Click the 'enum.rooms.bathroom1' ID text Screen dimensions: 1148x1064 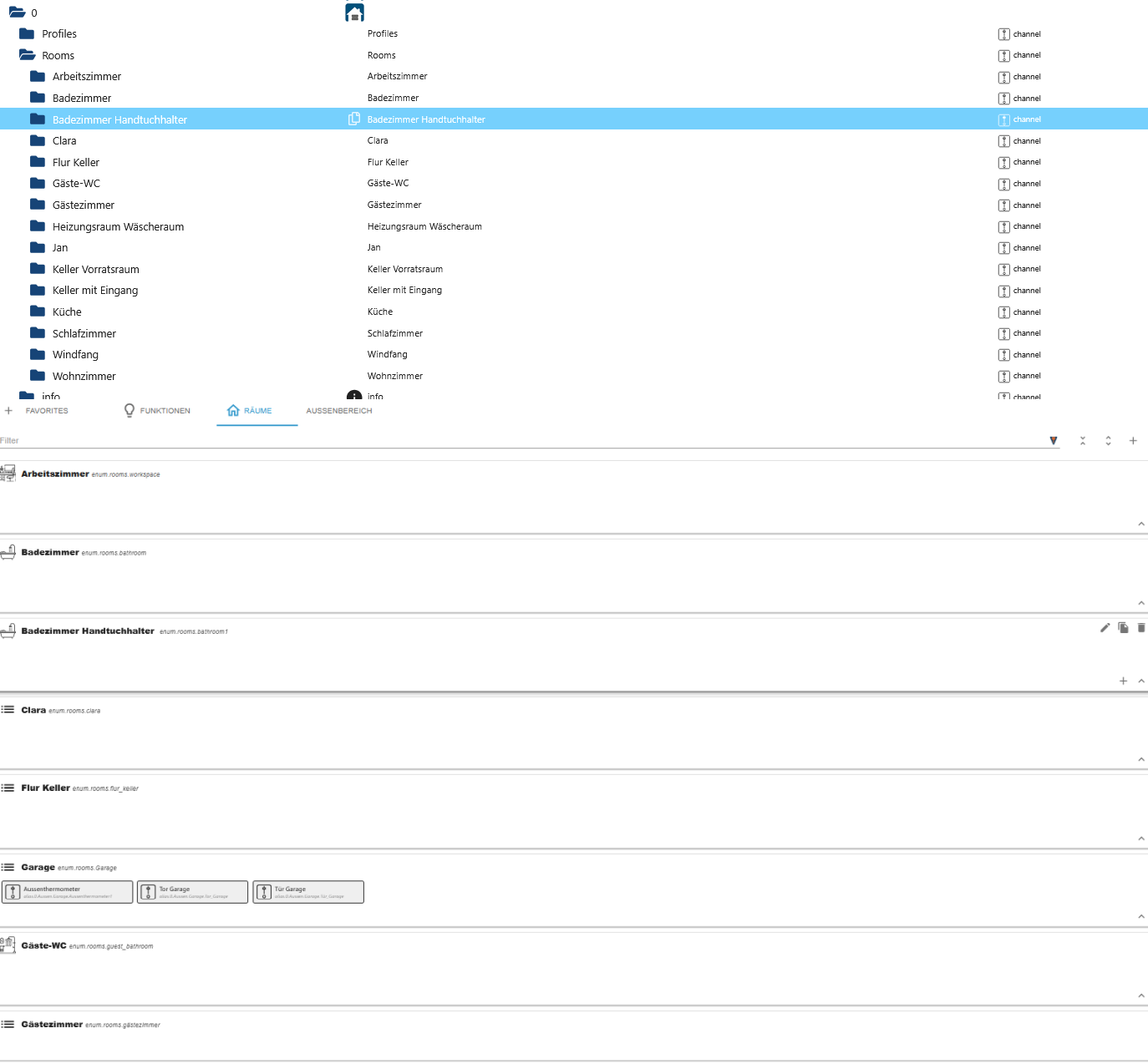coord(193,631)
